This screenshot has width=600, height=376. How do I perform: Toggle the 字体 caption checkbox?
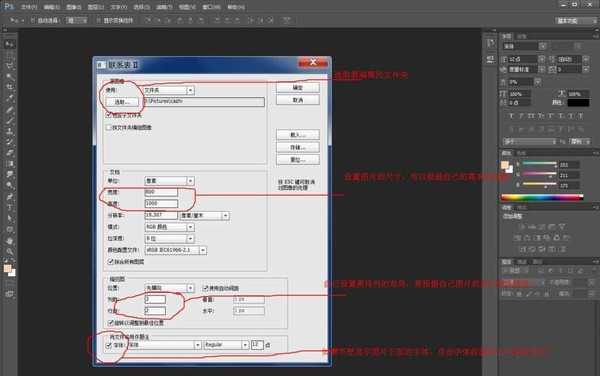pos(109,345)
